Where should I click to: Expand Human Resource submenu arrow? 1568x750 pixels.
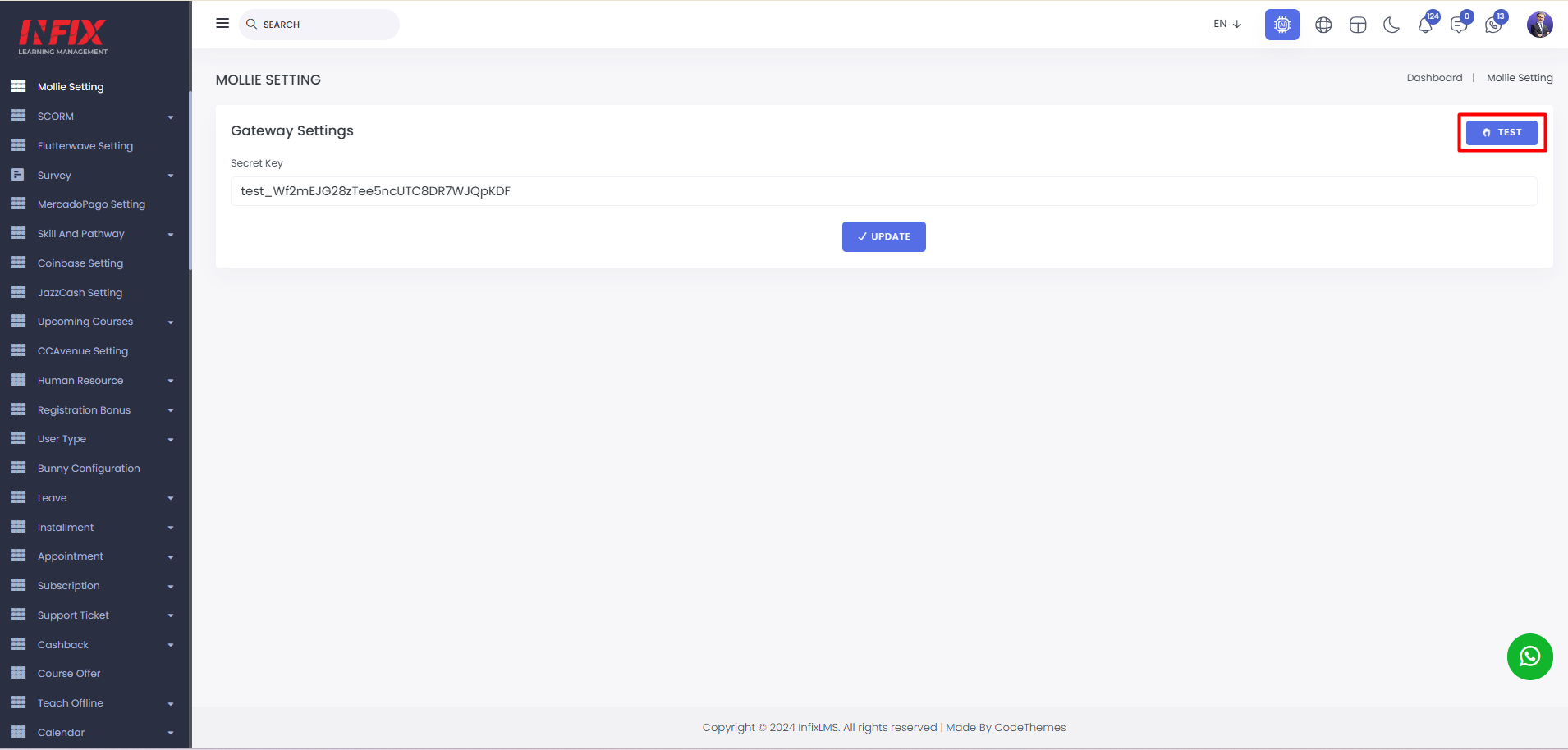pos(171,381)
